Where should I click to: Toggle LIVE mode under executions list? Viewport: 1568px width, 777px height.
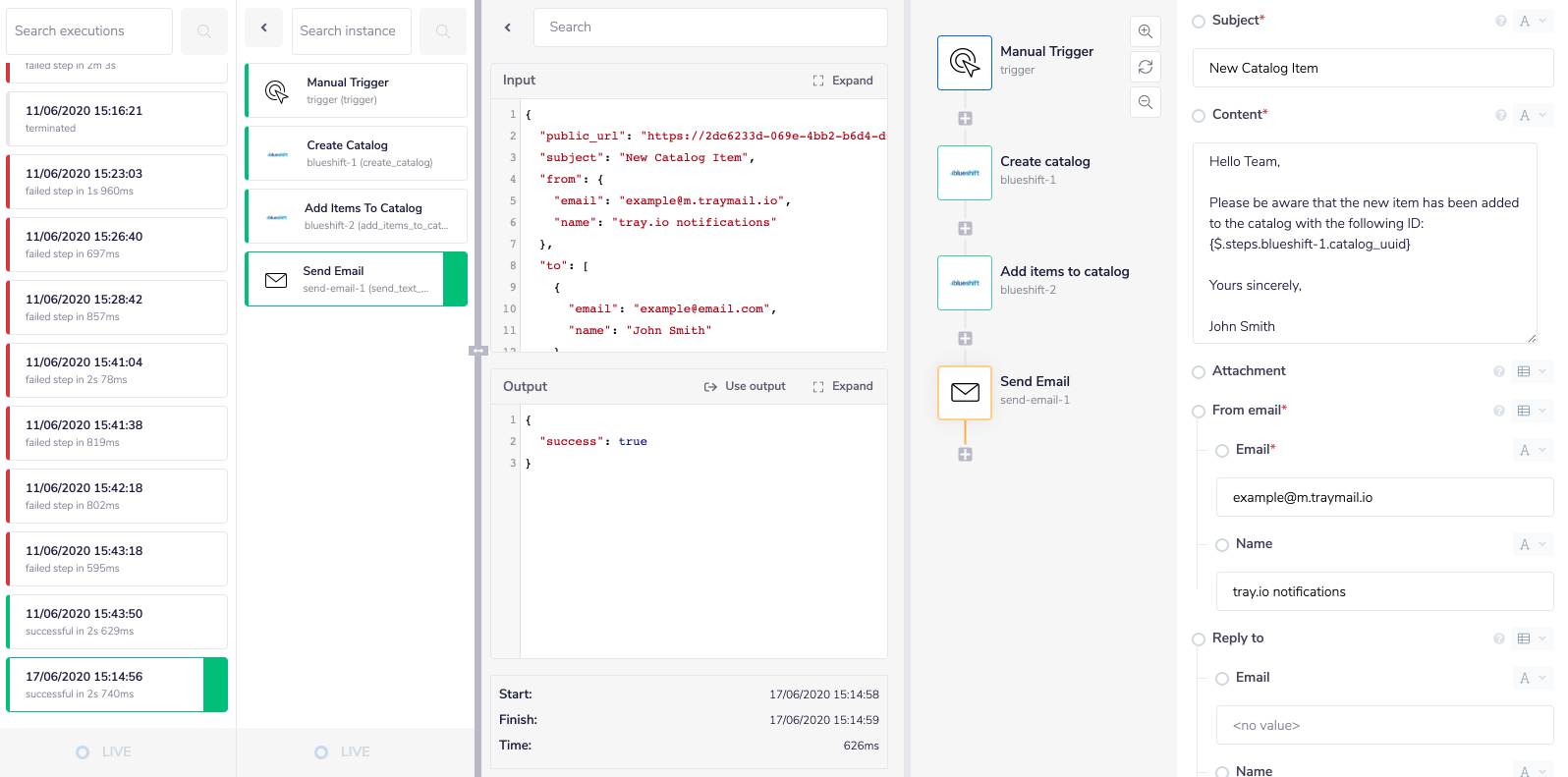(103, 751)
